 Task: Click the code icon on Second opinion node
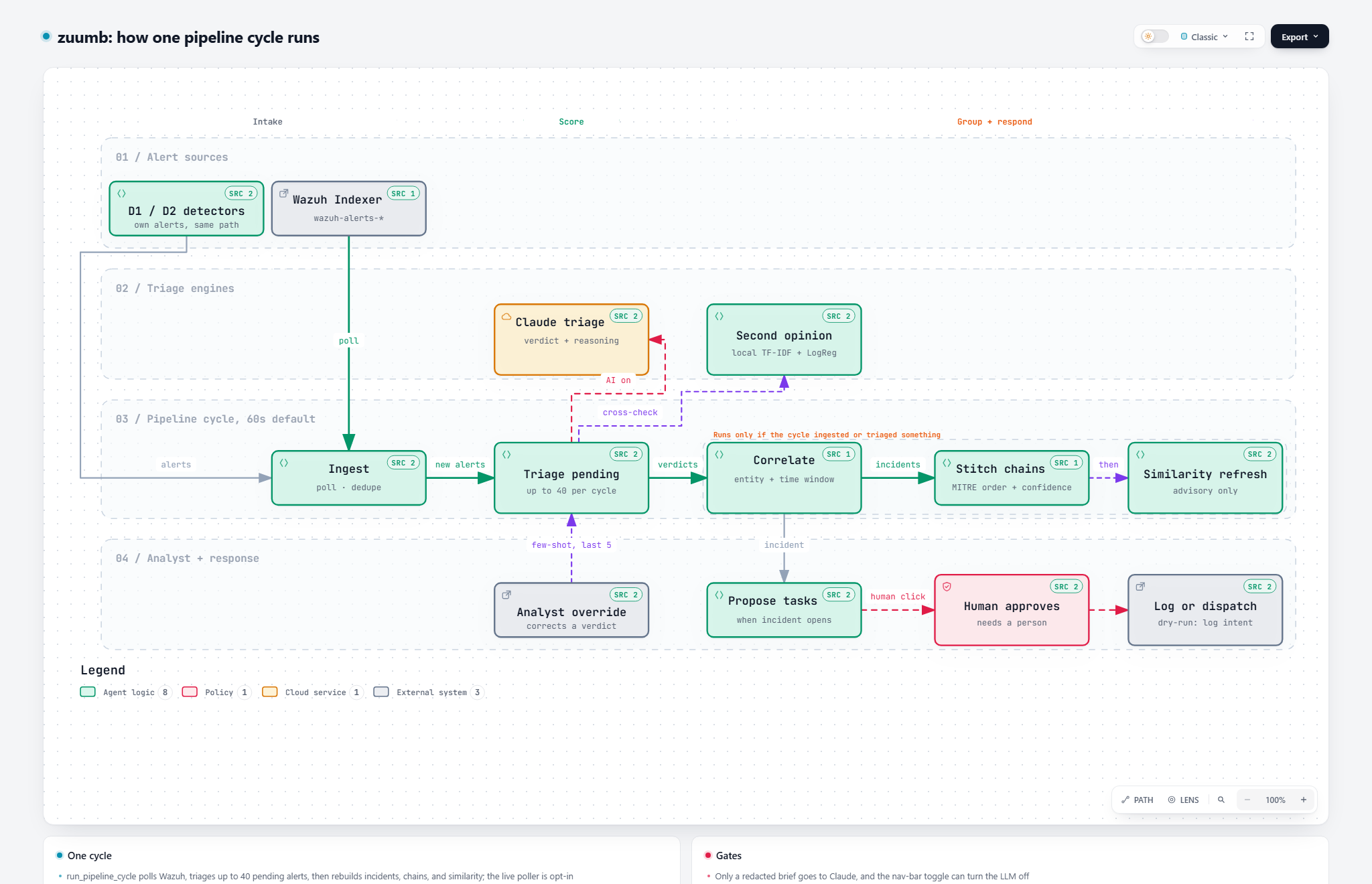tap(719, 316)
